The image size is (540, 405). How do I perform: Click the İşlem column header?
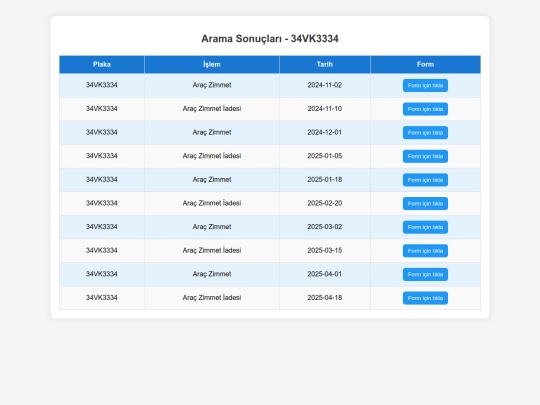click(212, 64)
